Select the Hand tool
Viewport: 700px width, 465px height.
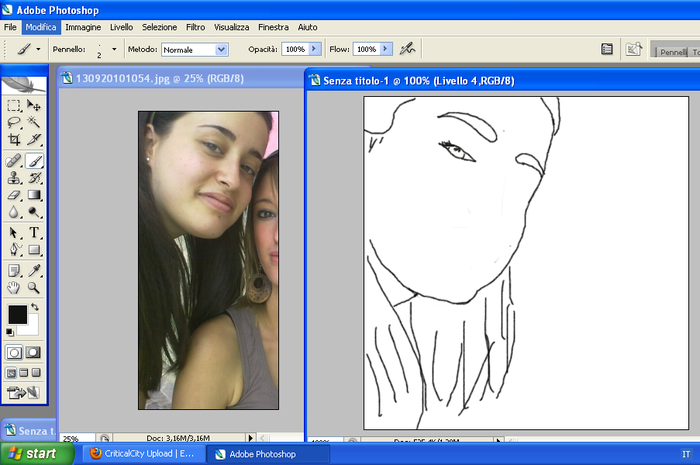click(x=14, y=288)
